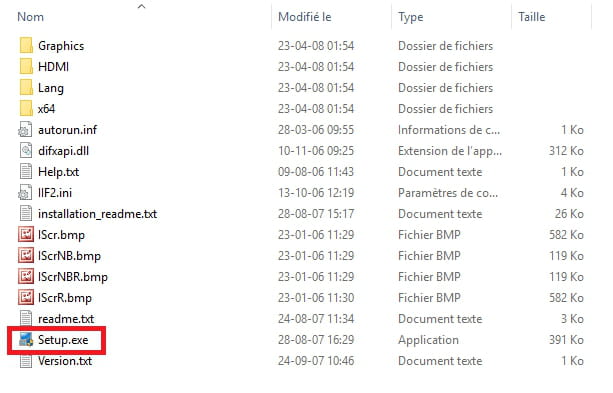Select the installation_readme.txt file name

[x=97, y=214]
